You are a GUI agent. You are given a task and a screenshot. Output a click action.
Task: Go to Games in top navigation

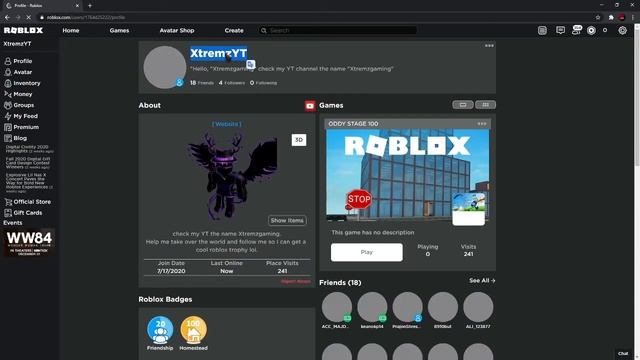tap(119, 31)
